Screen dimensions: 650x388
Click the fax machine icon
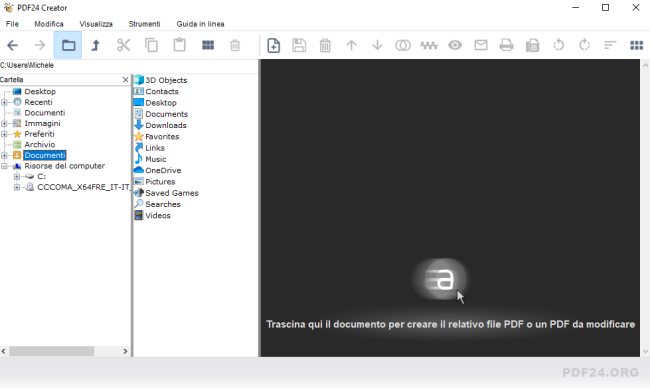(x=532, y=45)
